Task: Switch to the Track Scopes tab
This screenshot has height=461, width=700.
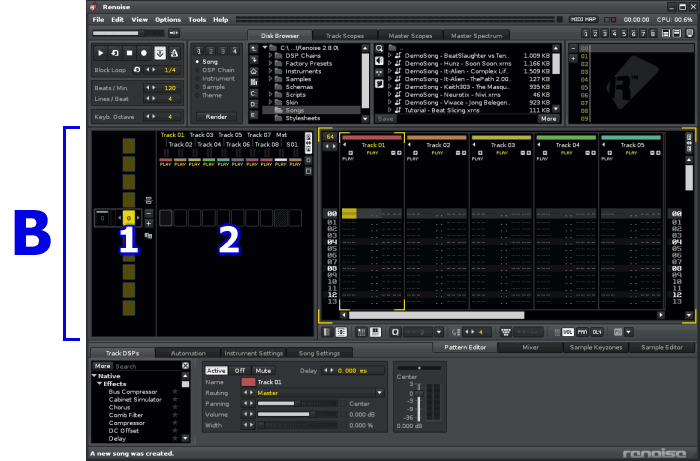Action: pyautogui.click(x=345, y=36)
